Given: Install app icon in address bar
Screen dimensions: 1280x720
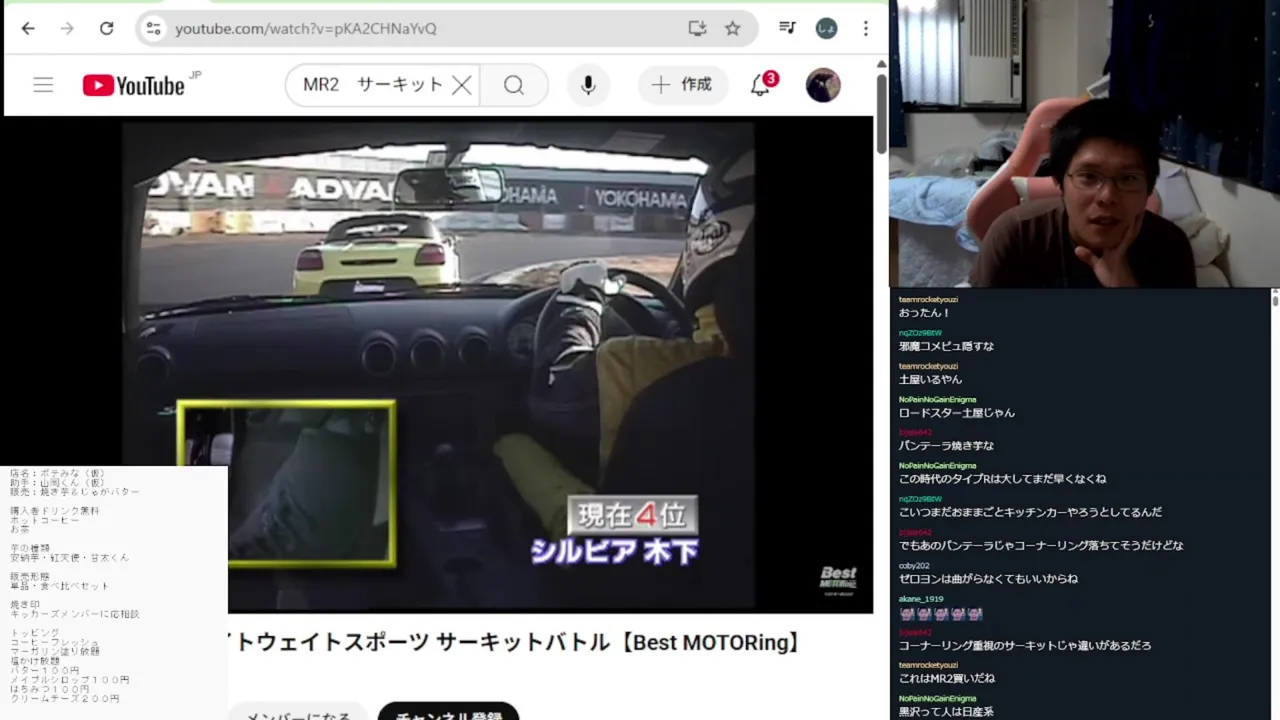Looking at the screenshot, I should [x=697, y=28].
